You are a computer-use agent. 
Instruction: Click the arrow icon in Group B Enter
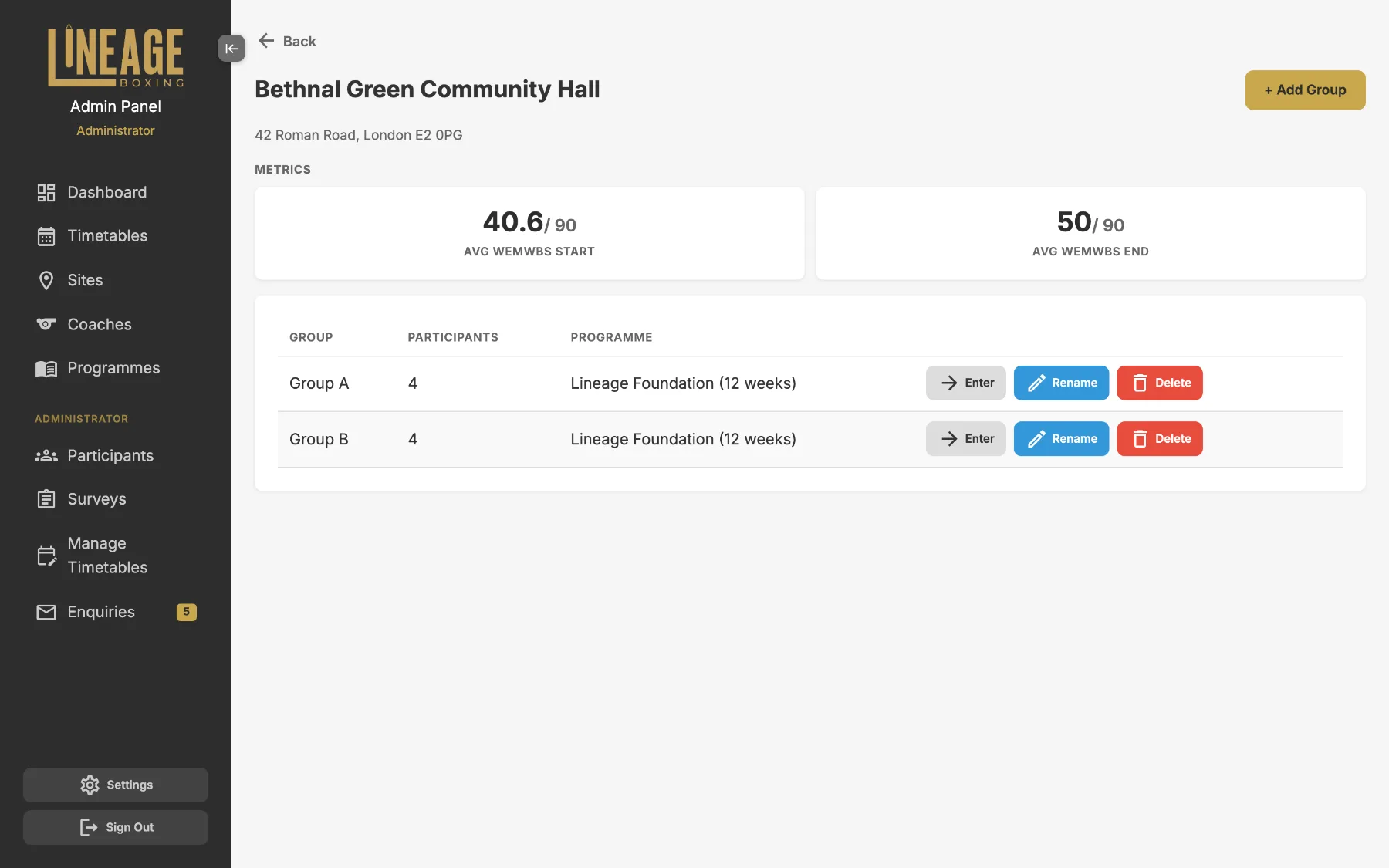(949, 439)
